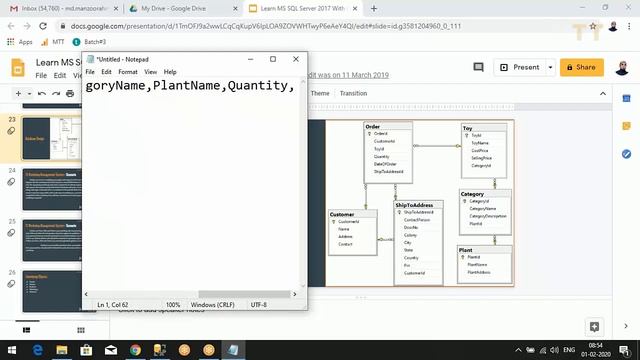Expand the side panel arrow
This screenshot has width=640, height=360.
click(626, 326)
